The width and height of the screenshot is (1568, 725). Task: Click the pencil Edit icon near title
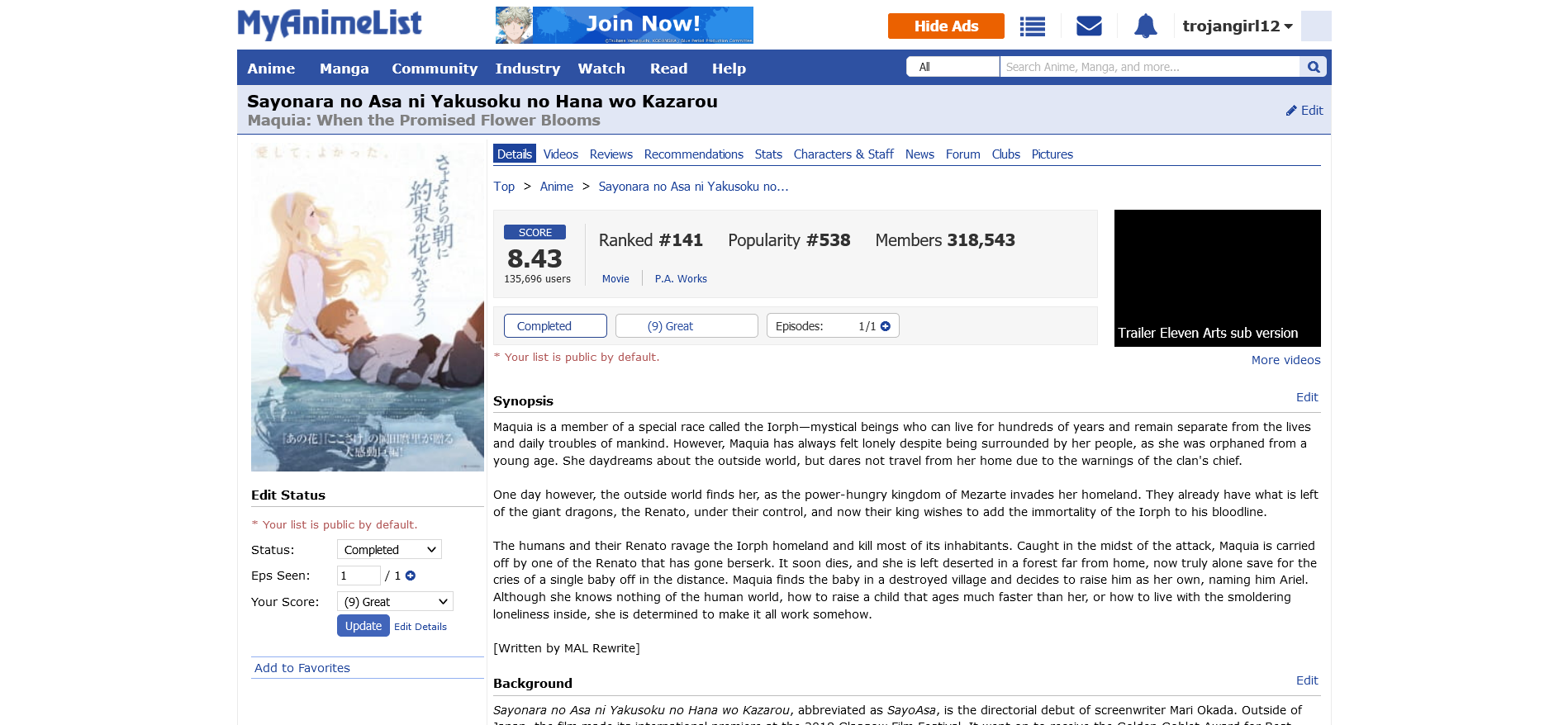tap(1304, 111)
